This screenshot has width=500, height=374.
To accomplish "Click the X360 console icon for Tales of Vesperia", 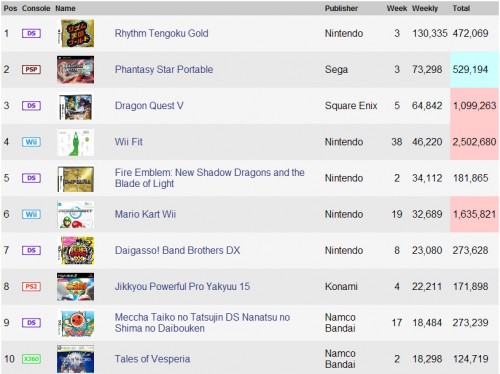I will tap(31, 359).
